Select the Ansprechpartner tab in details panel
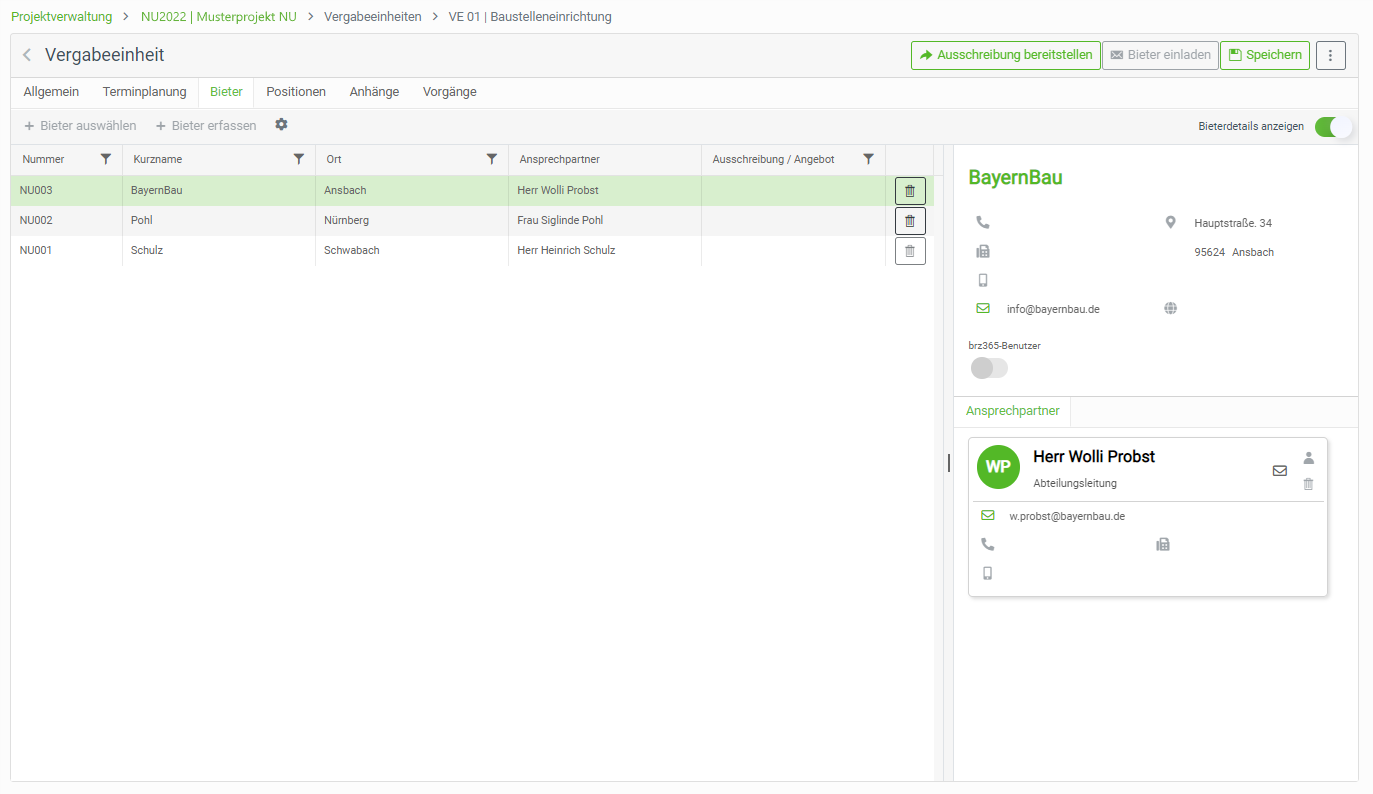 (x=1013, y=411)
